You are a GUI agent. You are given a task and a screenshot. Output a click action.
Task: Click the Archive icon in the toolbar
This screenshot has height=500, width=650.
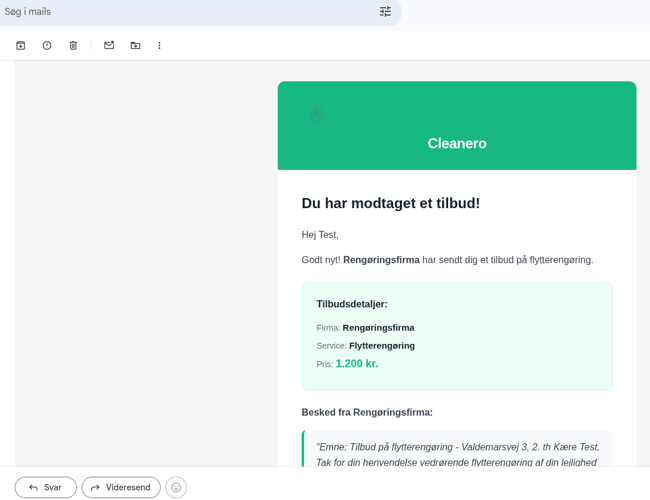pos(20,45)
